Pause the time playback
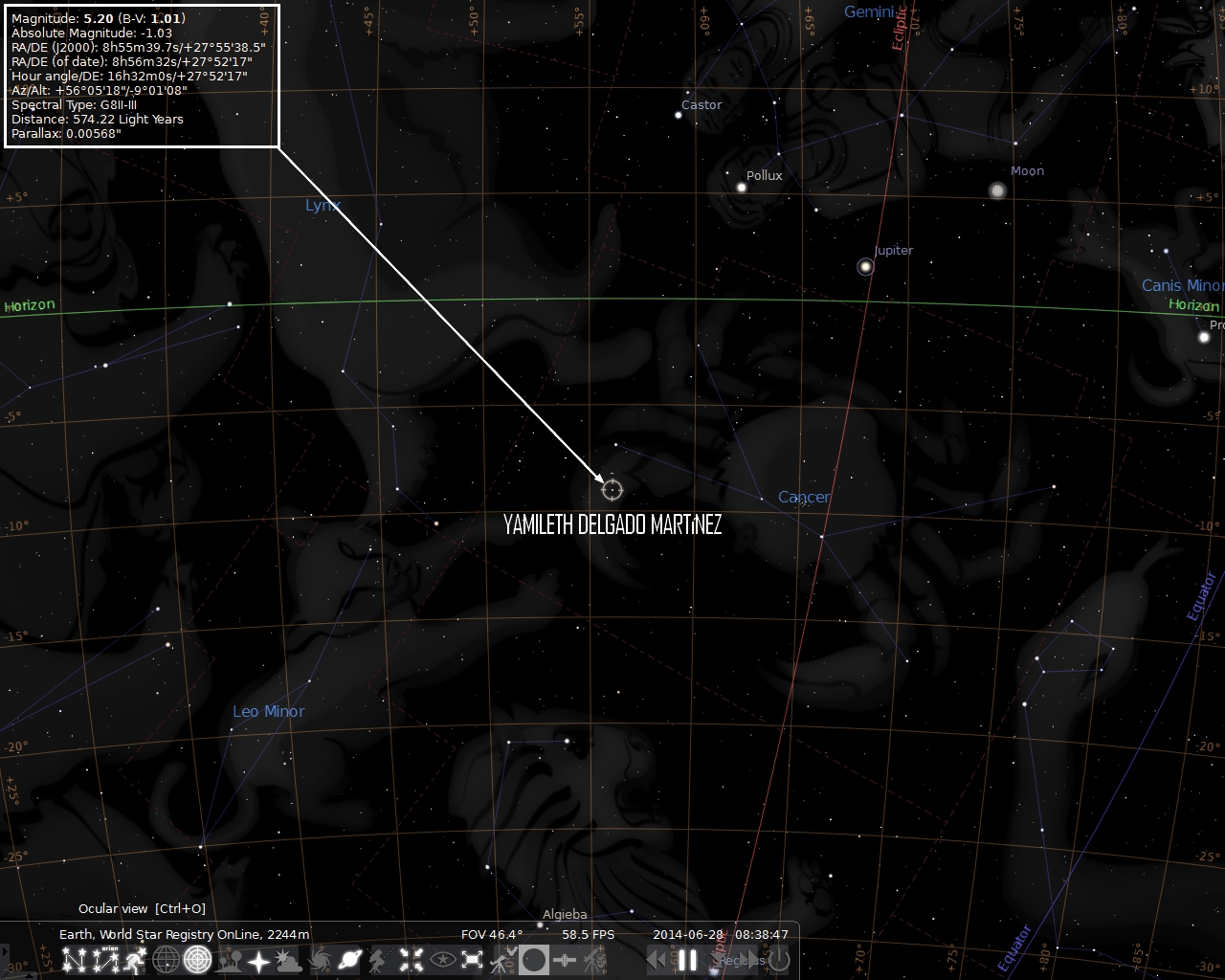This screenshot has width=1225, height=980. 687,959
